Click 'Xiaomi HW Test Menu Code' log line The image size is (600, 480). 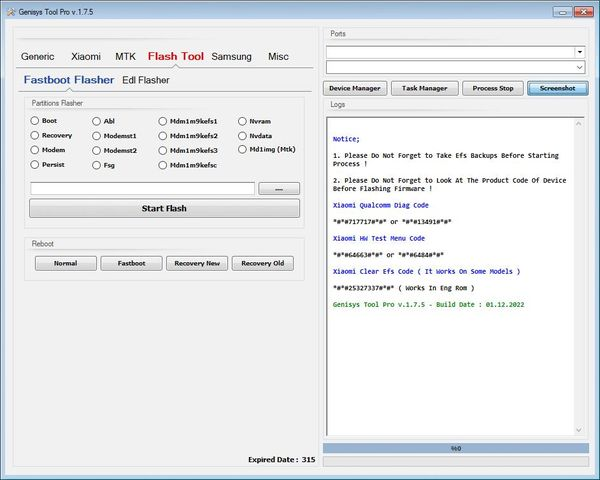(x=379, y=238)
